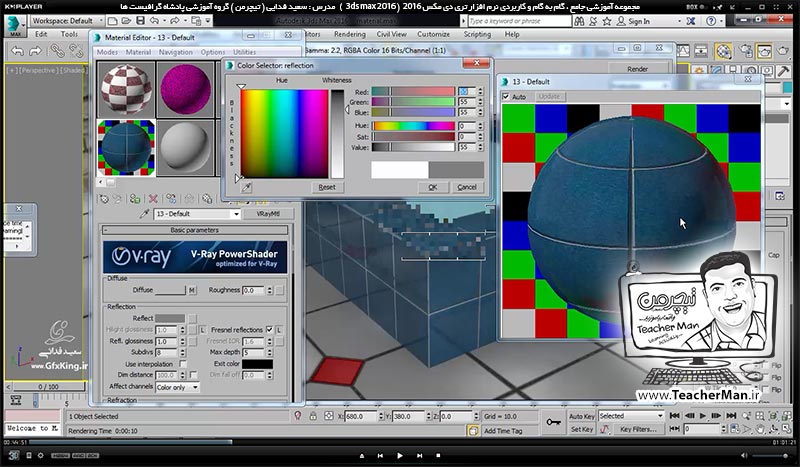Click the Whiteness vertical slider strip
The height and width of the screenshot is (467, 800).
click(x=337, y=134)
